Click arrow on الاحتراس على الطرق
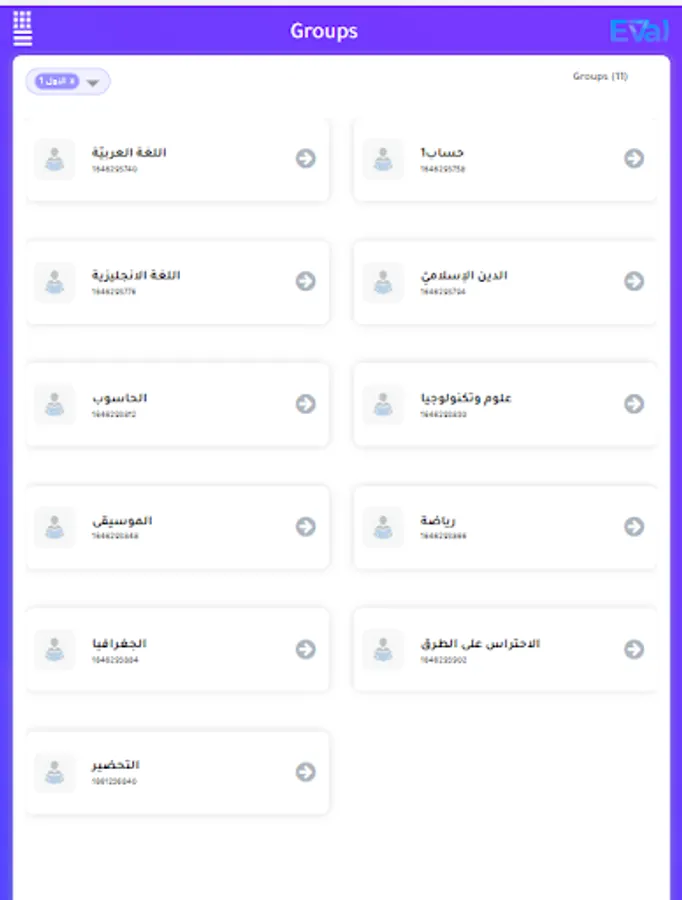 634,649
